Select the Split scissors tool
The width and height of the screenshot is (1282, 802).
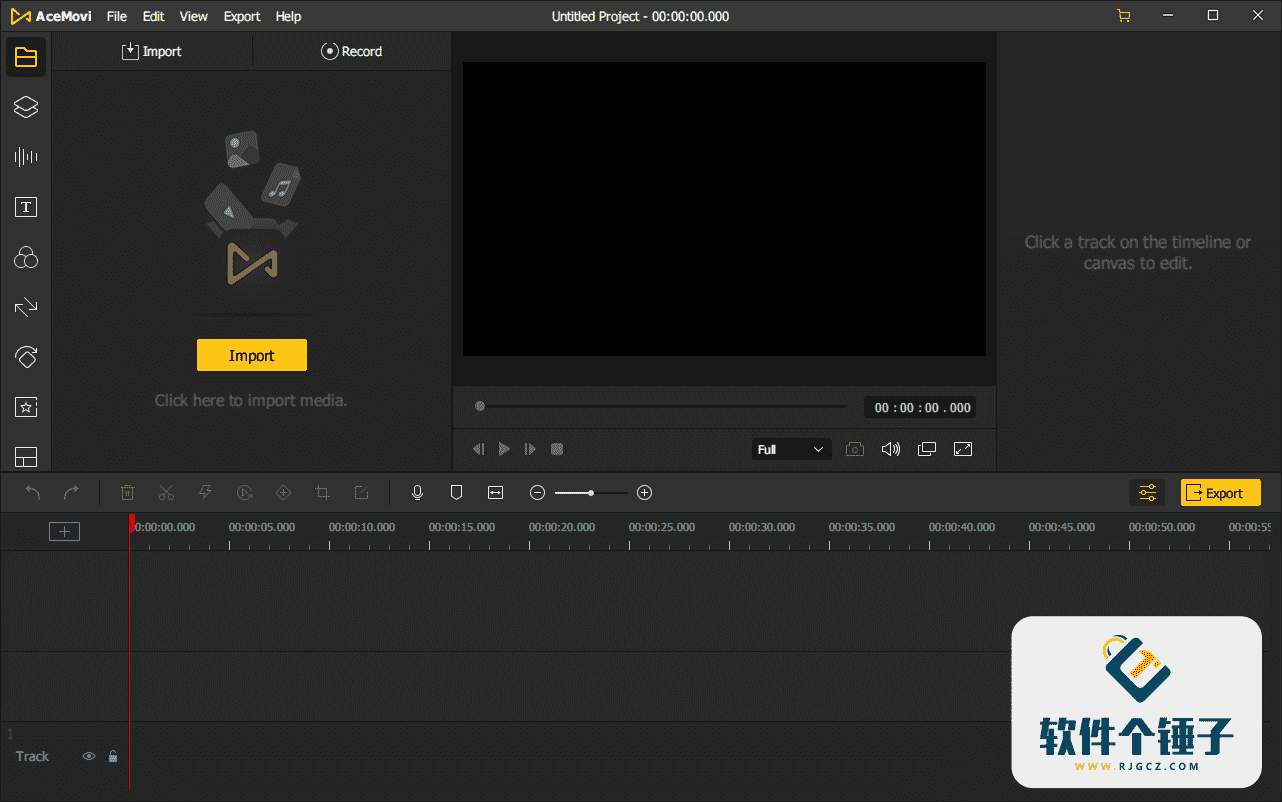point(166,492)
